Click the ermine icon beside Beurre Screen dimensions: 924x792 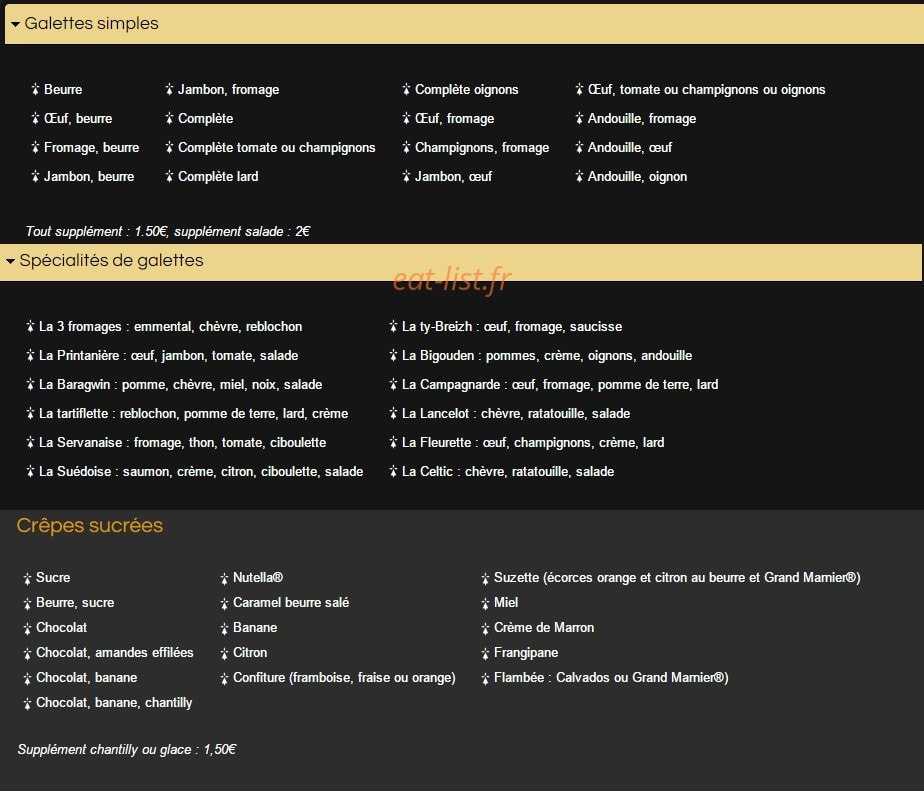coord(35,90)
